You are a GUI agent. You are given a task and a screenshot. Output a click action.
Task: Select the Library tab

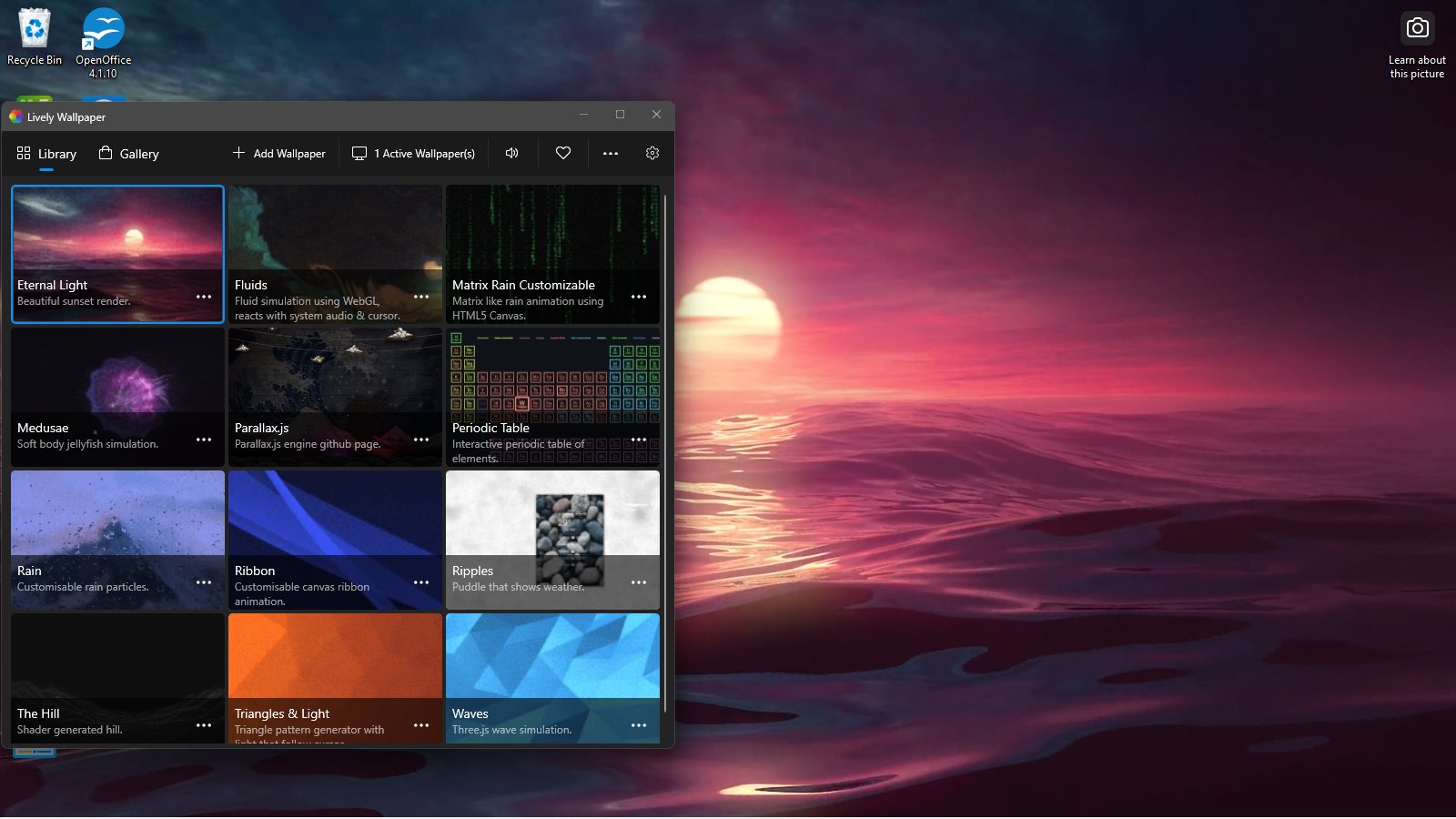[46, 154]
